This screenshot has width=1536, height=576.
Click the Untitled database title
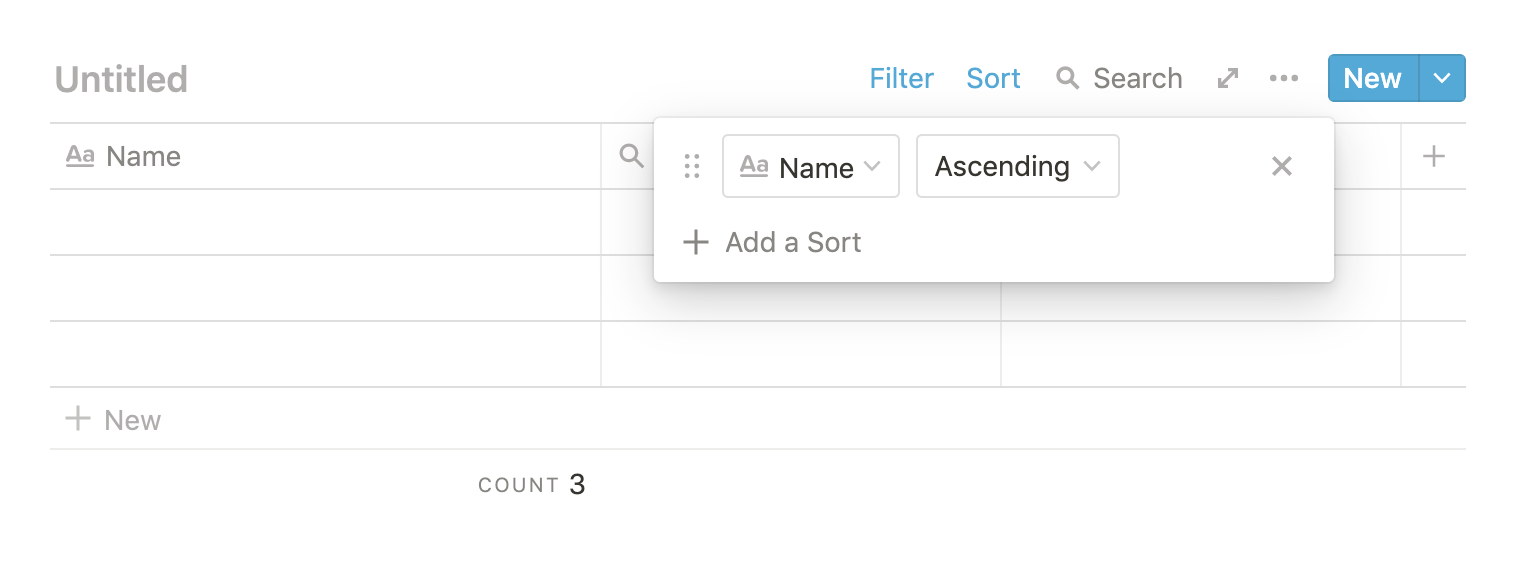(x=121, y=79)
